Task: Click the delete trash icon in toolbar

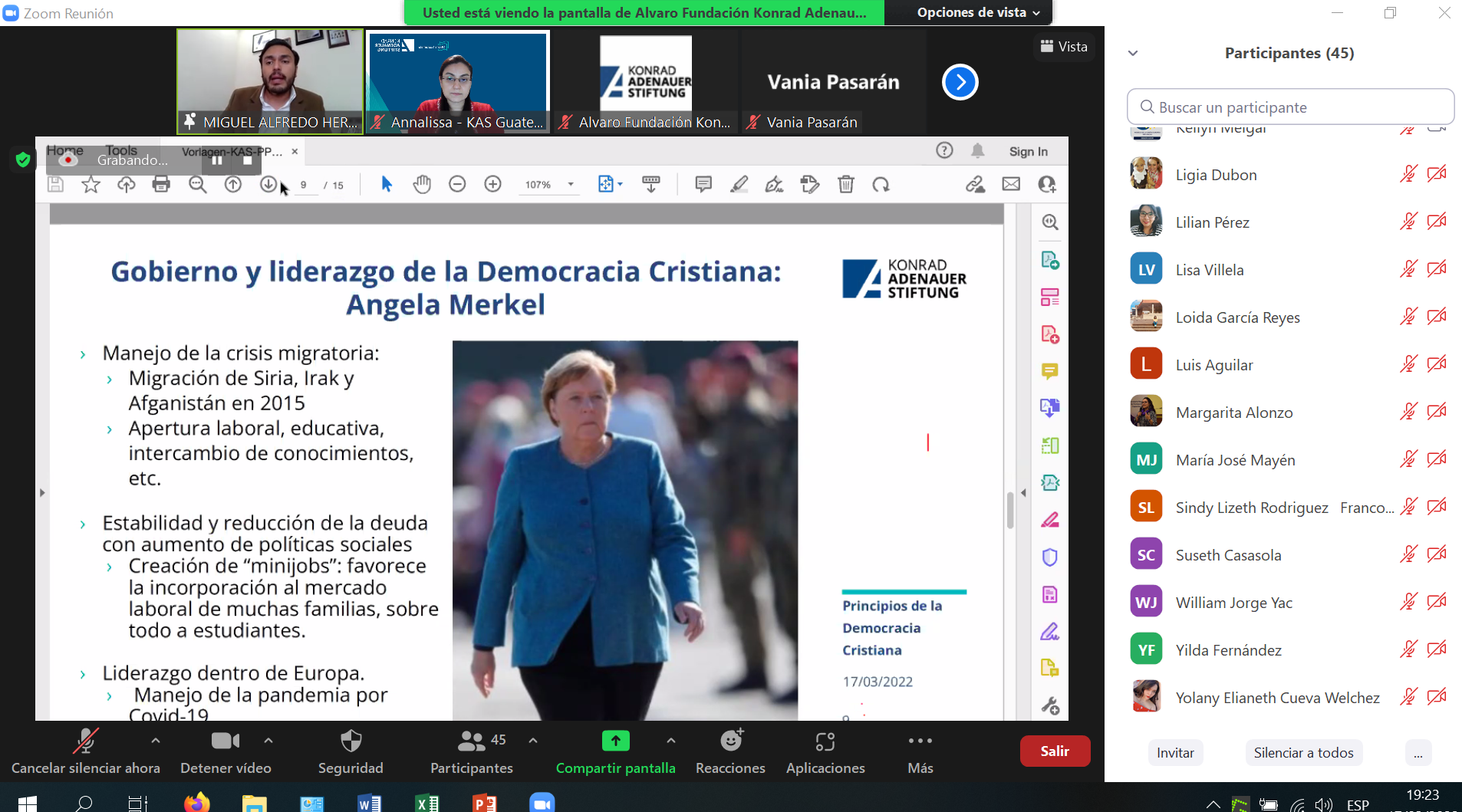Action: pos(845,184)
